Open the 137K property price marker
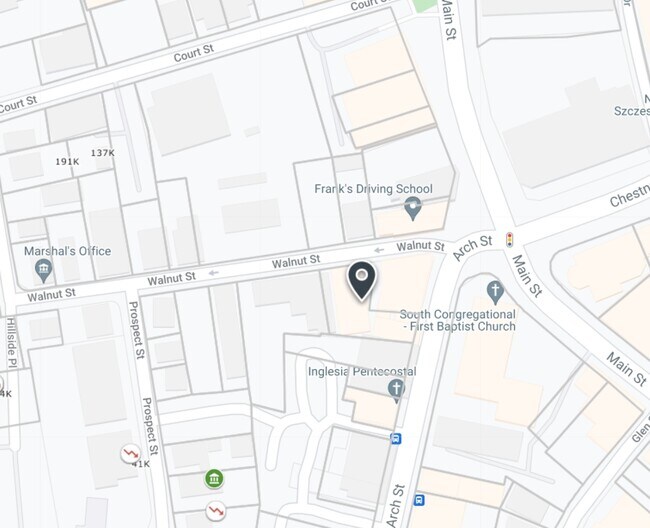 [103, 153]
